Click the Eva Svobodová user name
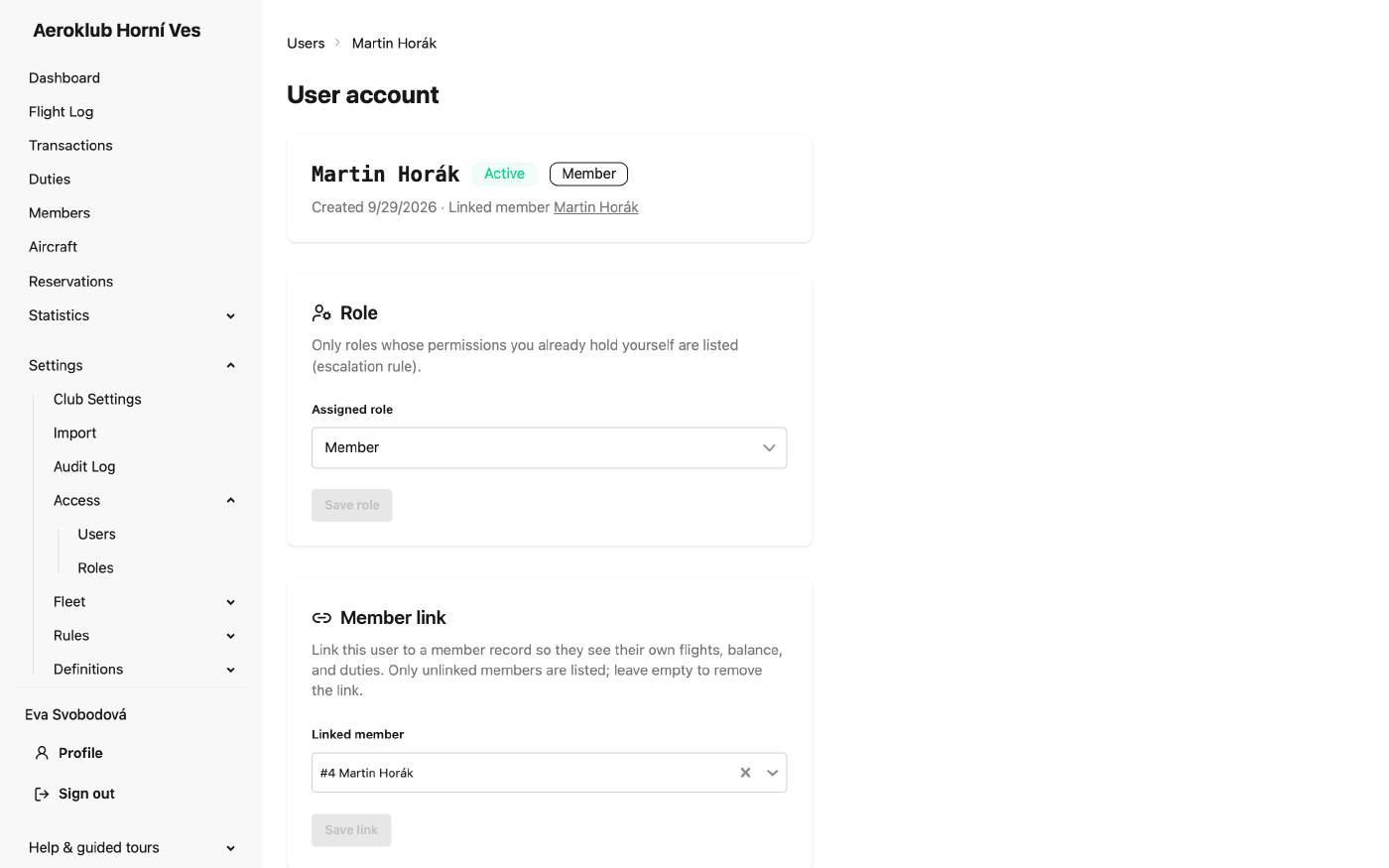The image size is (1389, 868). (x=75, y=714)
